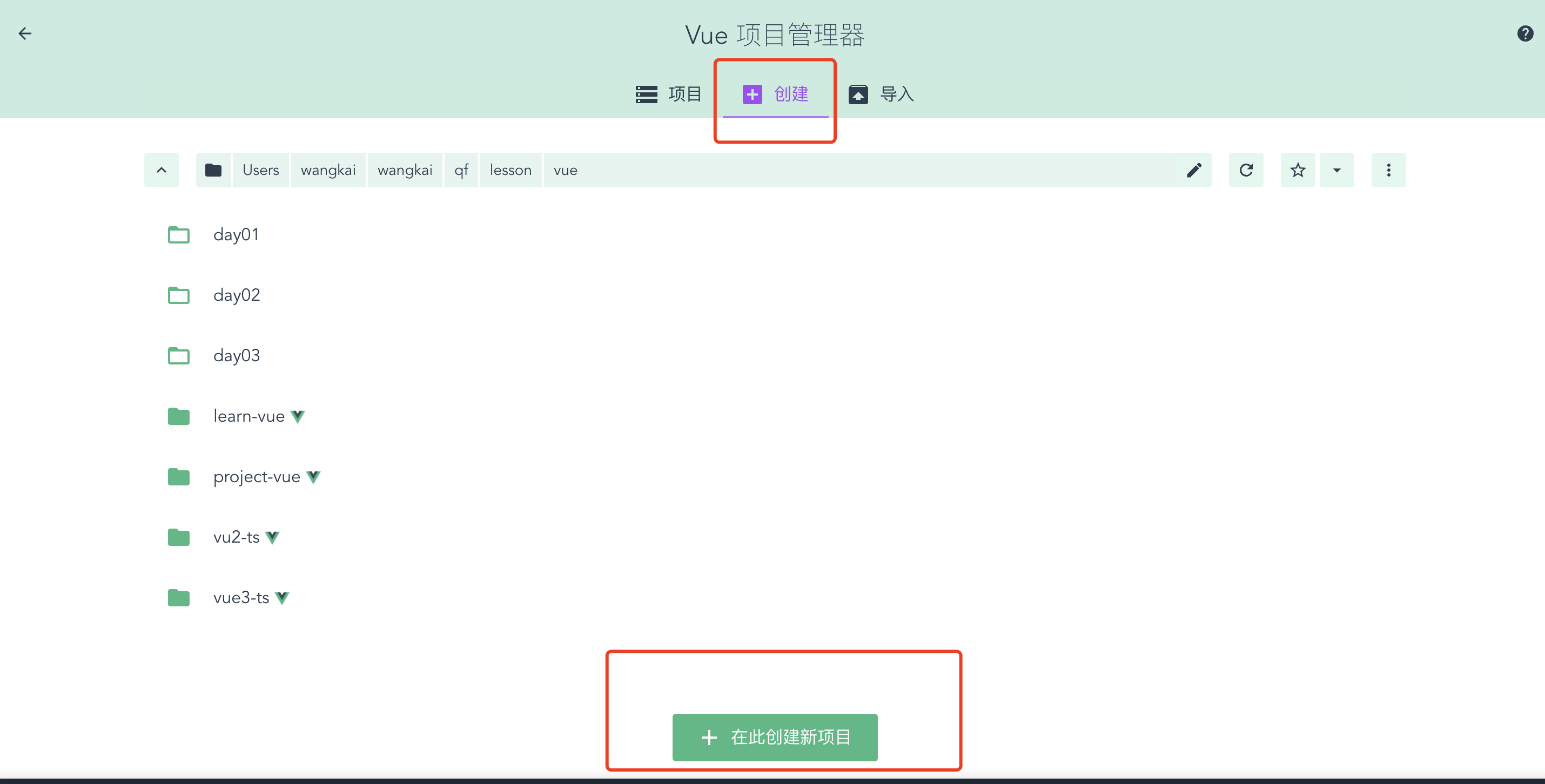Open the day02 folder
1545x784 pixels.
coord(236,295)
